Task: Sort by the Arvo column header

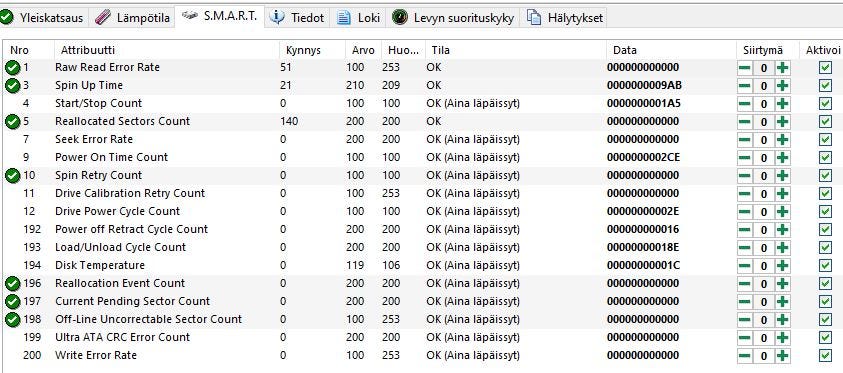Action: tap(363, 50)
